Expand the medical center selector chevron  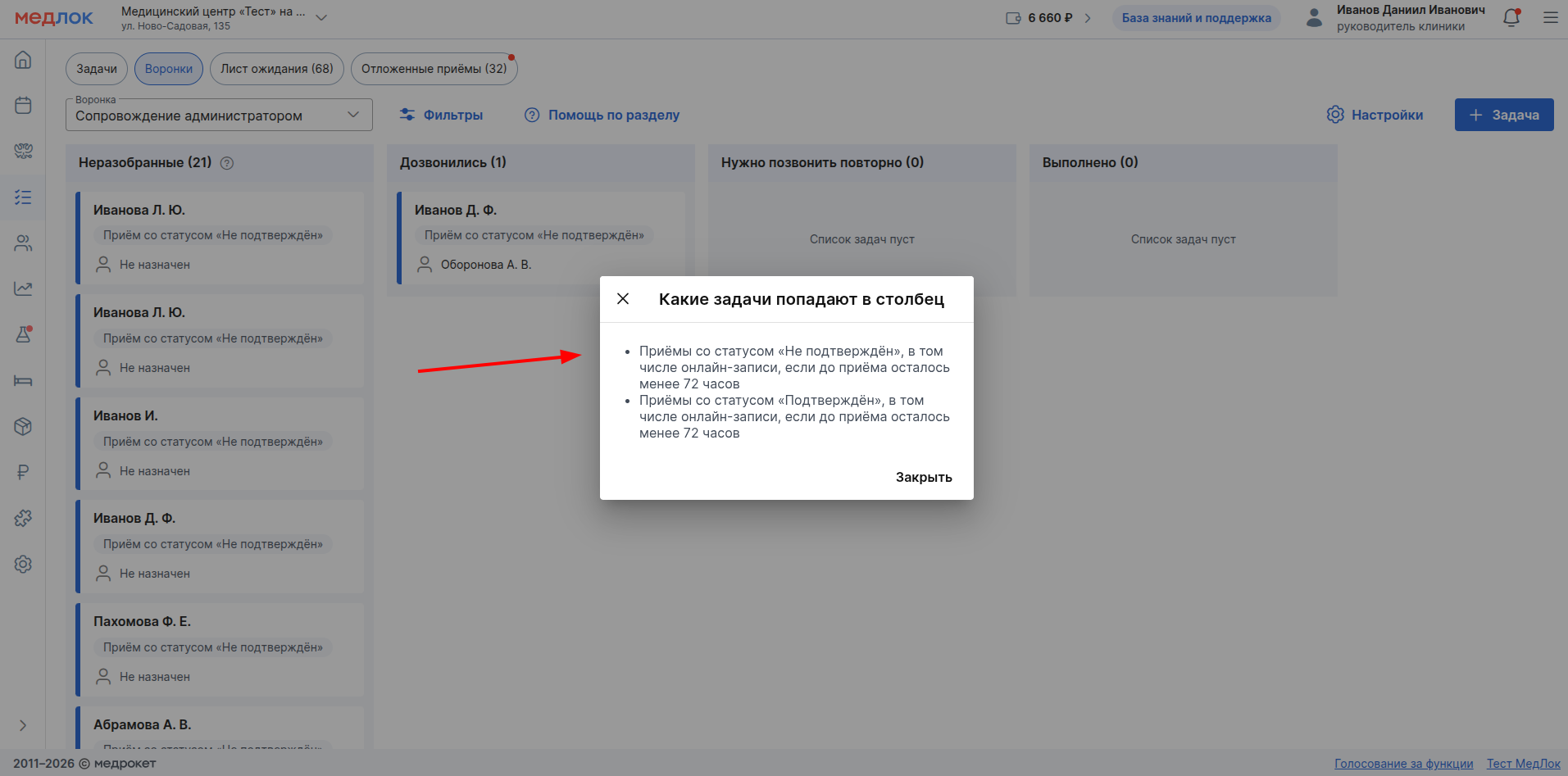pyautogui.click(x=321, y=18)
